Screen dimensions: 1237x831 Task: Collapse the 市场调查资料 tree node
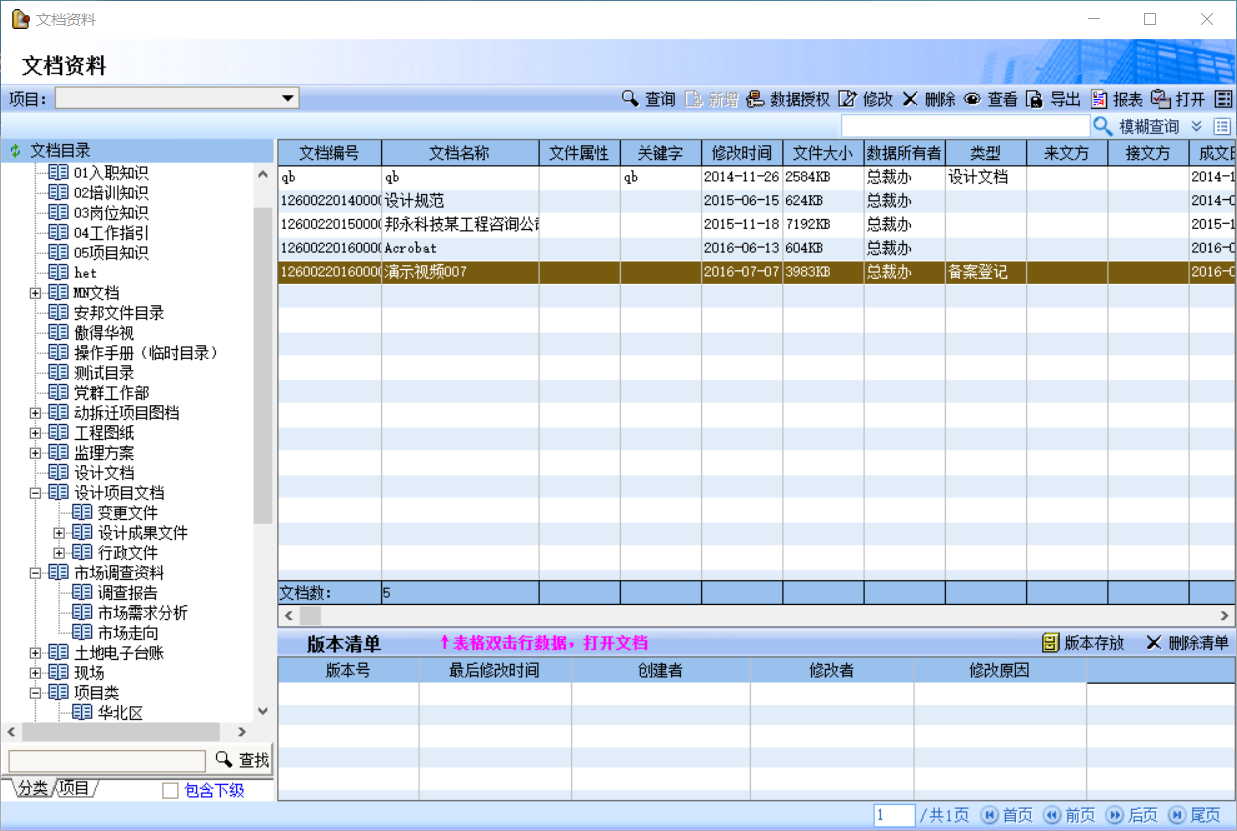[x=36, y=573]
